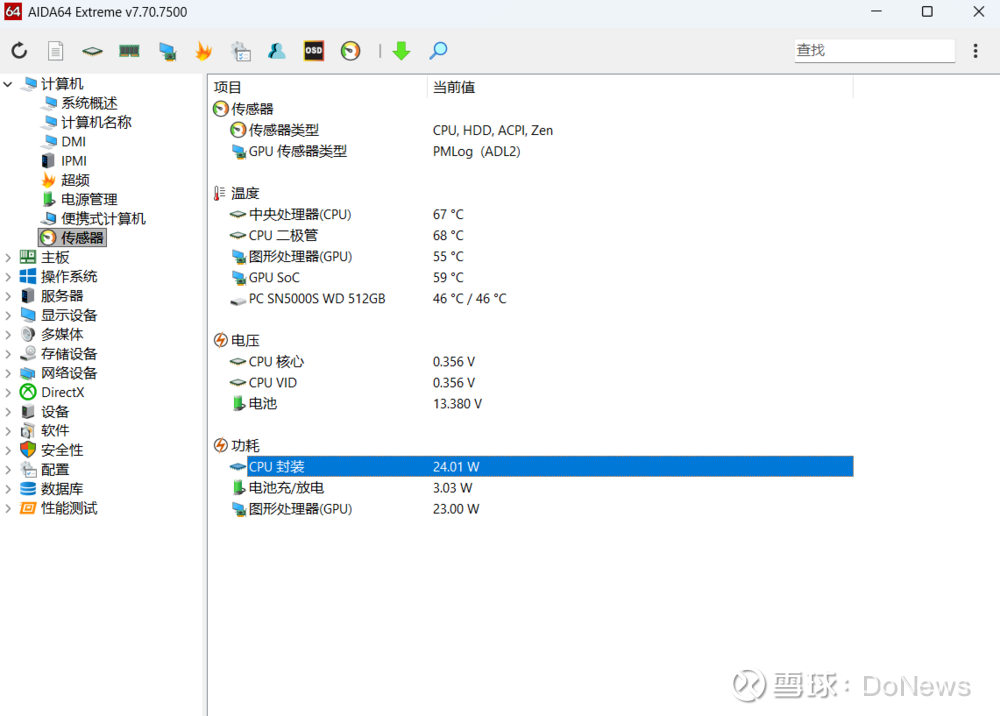Click the motherboard chip toolbar icon
1000x716 pixels.
click(92, 50)
